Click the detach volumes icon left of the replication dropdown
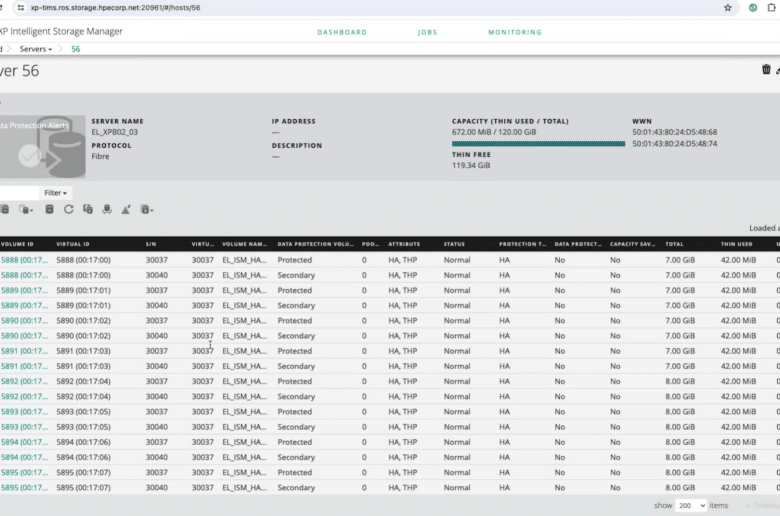The width and height of the screenshot is (780, 516). [x=4, y=209]
